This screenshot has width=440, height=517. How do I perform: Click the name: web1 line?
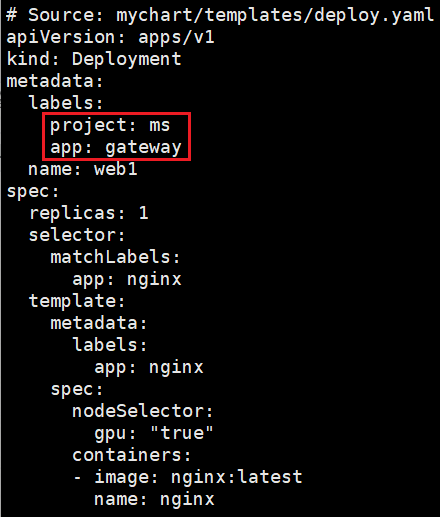coord(83,169)
